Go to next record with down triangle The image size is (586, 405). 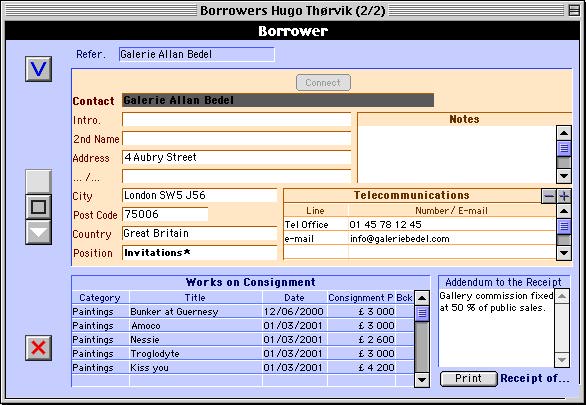tap(38, 232)
